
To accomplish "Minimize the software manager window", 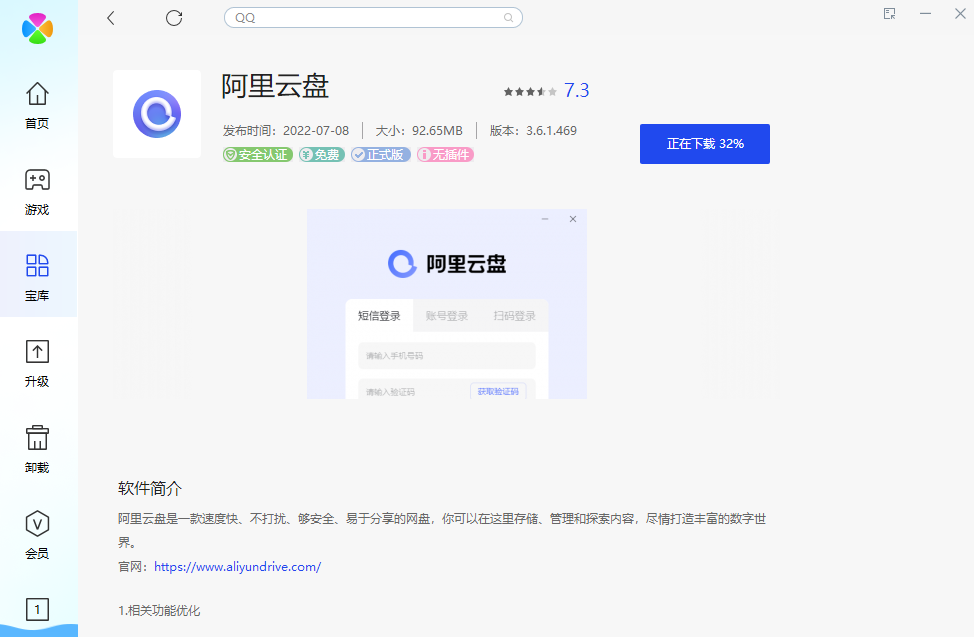I will coord(926,14).
